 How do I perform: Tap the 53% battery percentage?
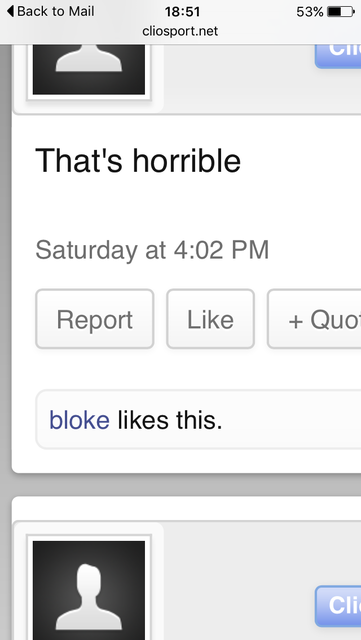coord(310,12)
